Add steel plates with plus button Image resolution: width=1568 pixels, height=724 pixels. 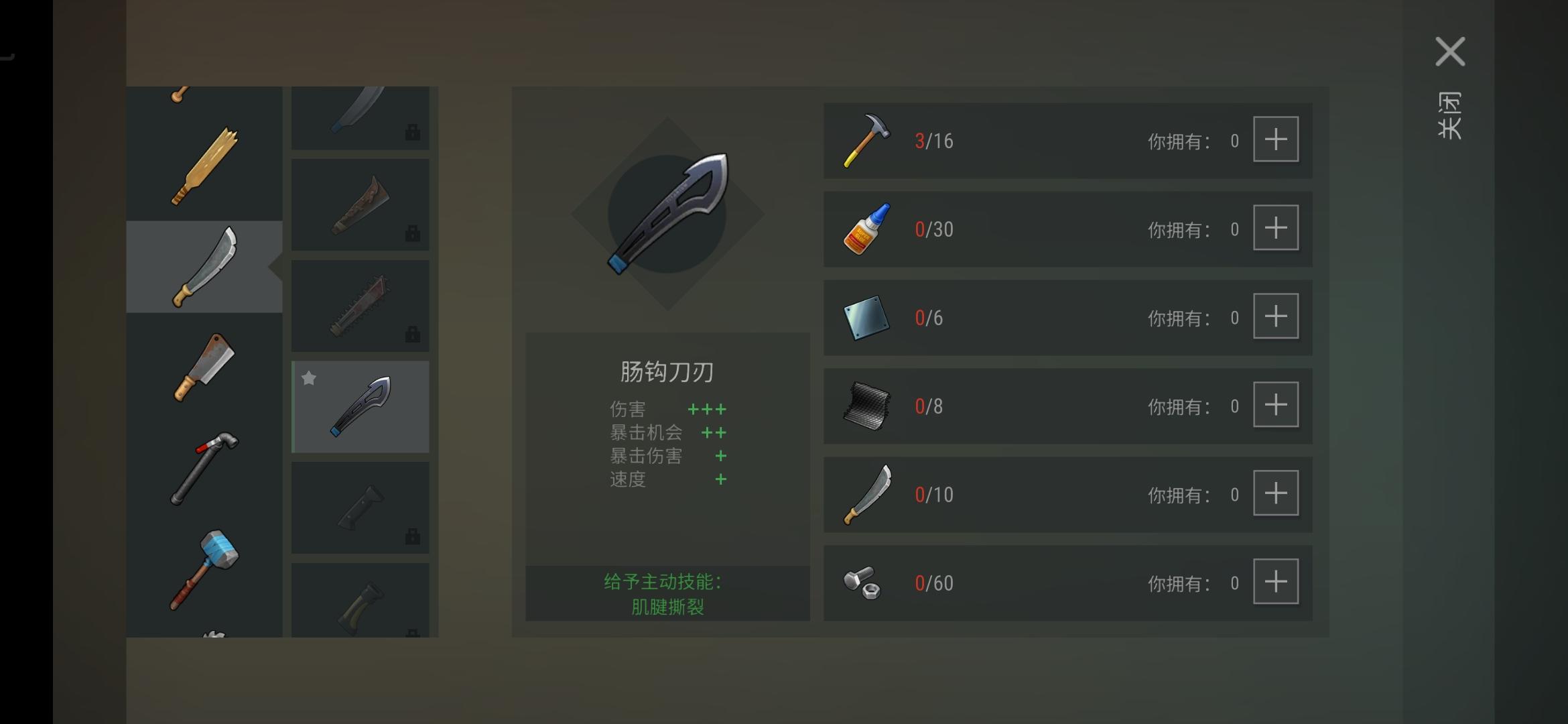pyautogui.click(x=1276, y=316)
